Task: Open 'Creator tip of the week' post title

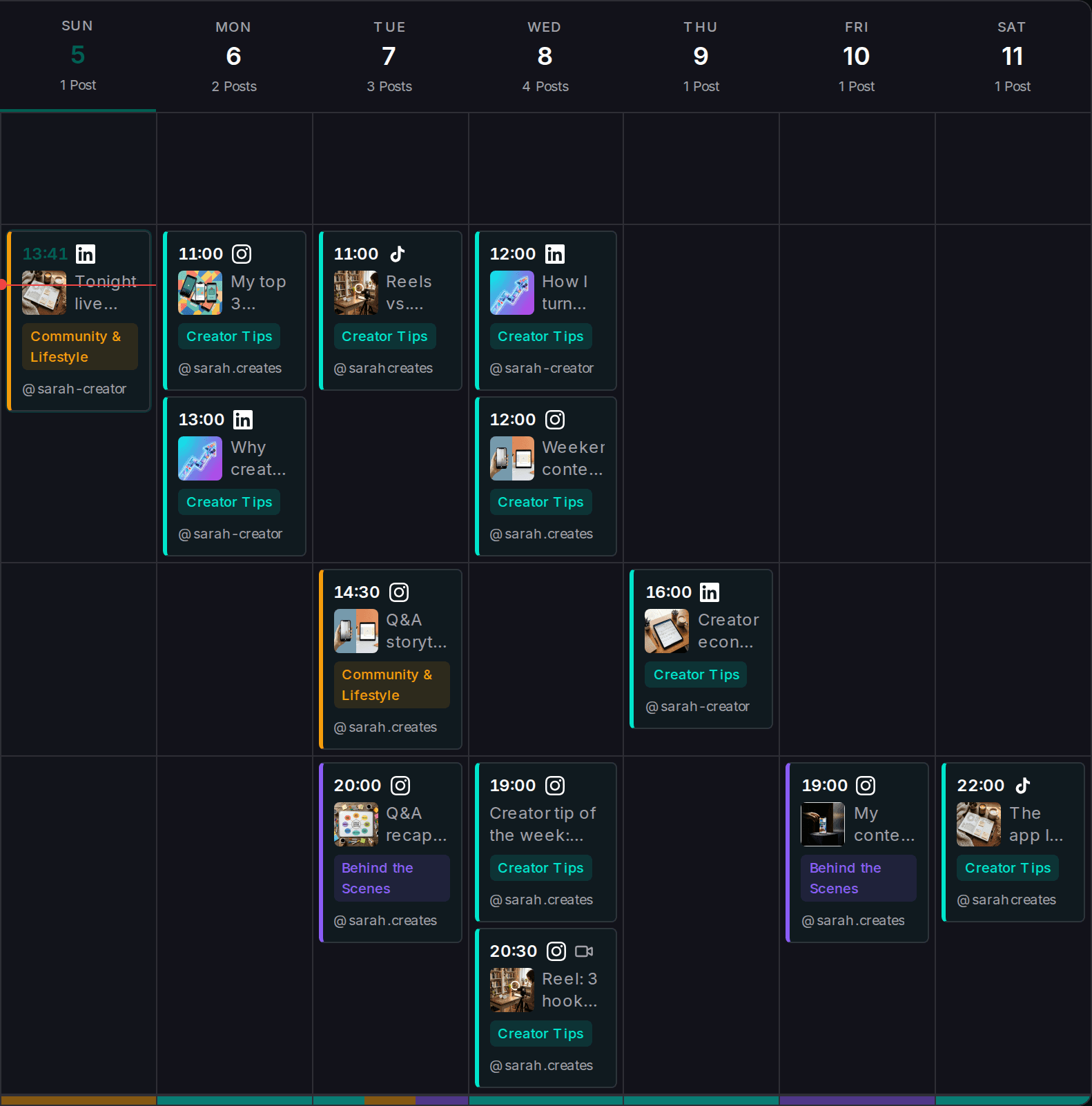Action: (543, 824)
